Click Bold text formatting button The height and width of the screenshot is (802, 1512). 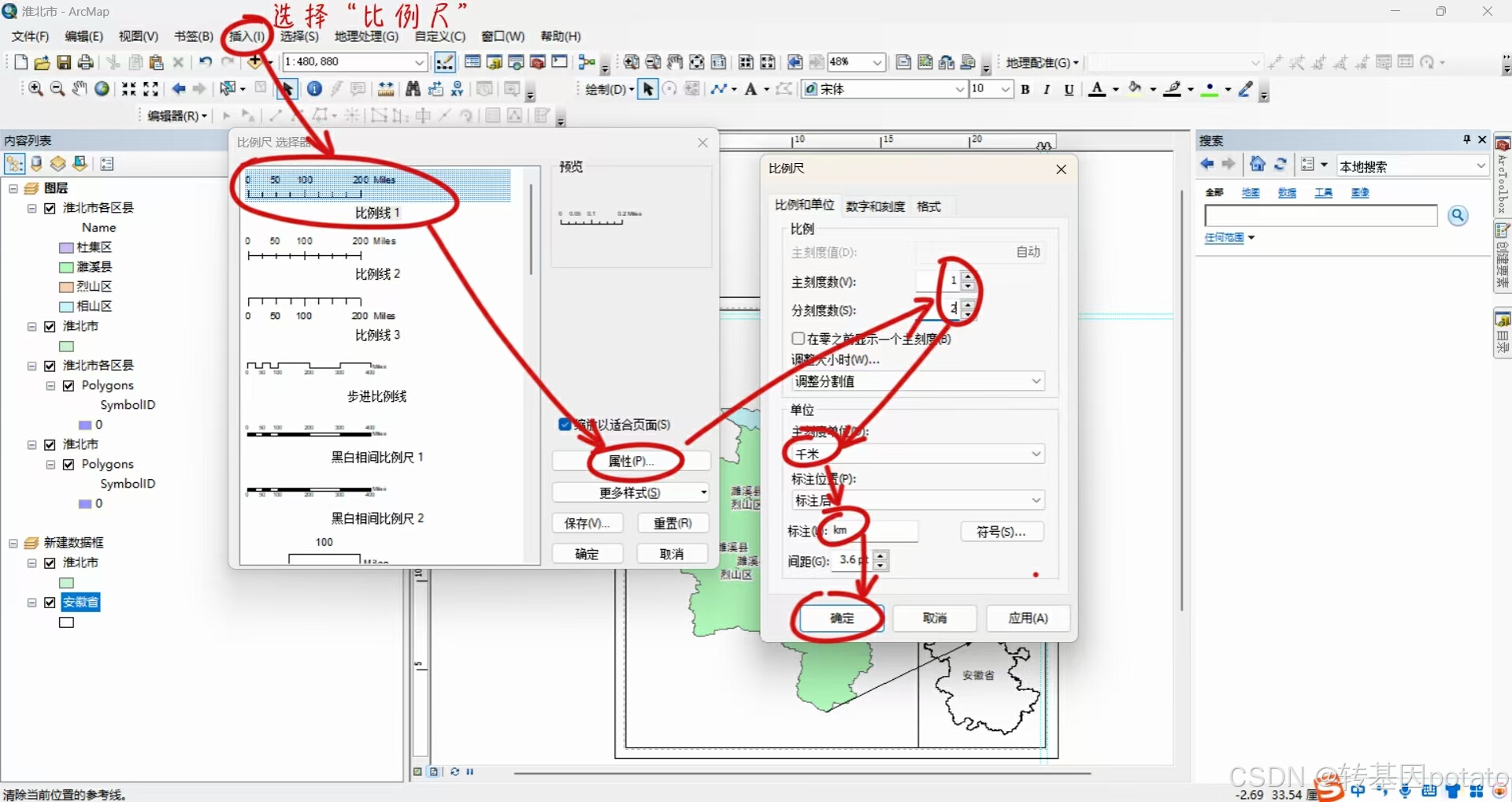(1025, 89)
